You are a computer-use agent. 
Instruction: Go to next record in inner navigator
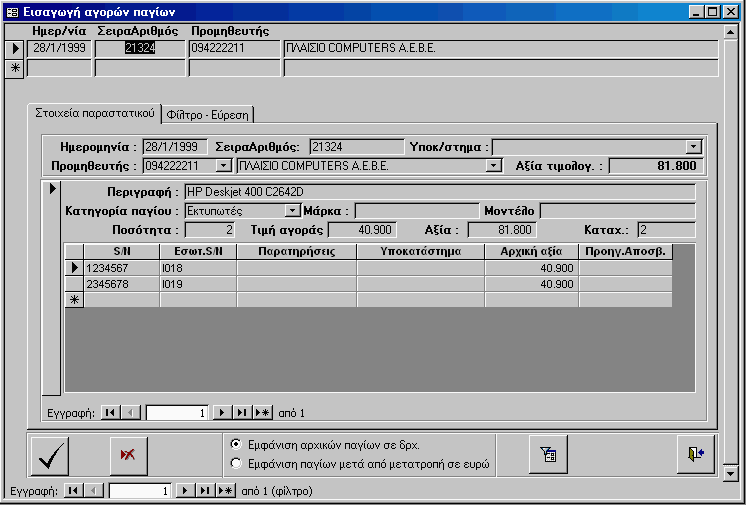[220, 412]
